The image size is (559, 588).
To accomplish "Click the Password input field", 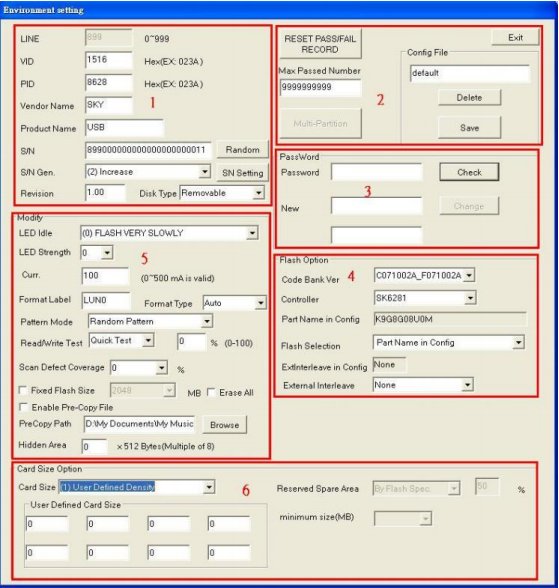I will tap(376, 172).
